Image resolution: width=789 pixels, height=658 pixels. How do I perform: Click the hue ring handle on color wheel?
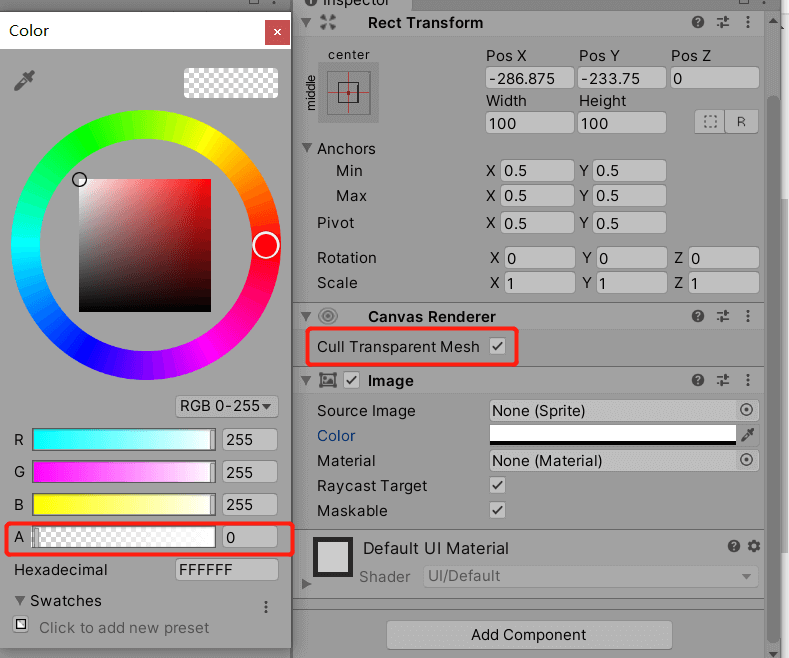tap(266, 245)
